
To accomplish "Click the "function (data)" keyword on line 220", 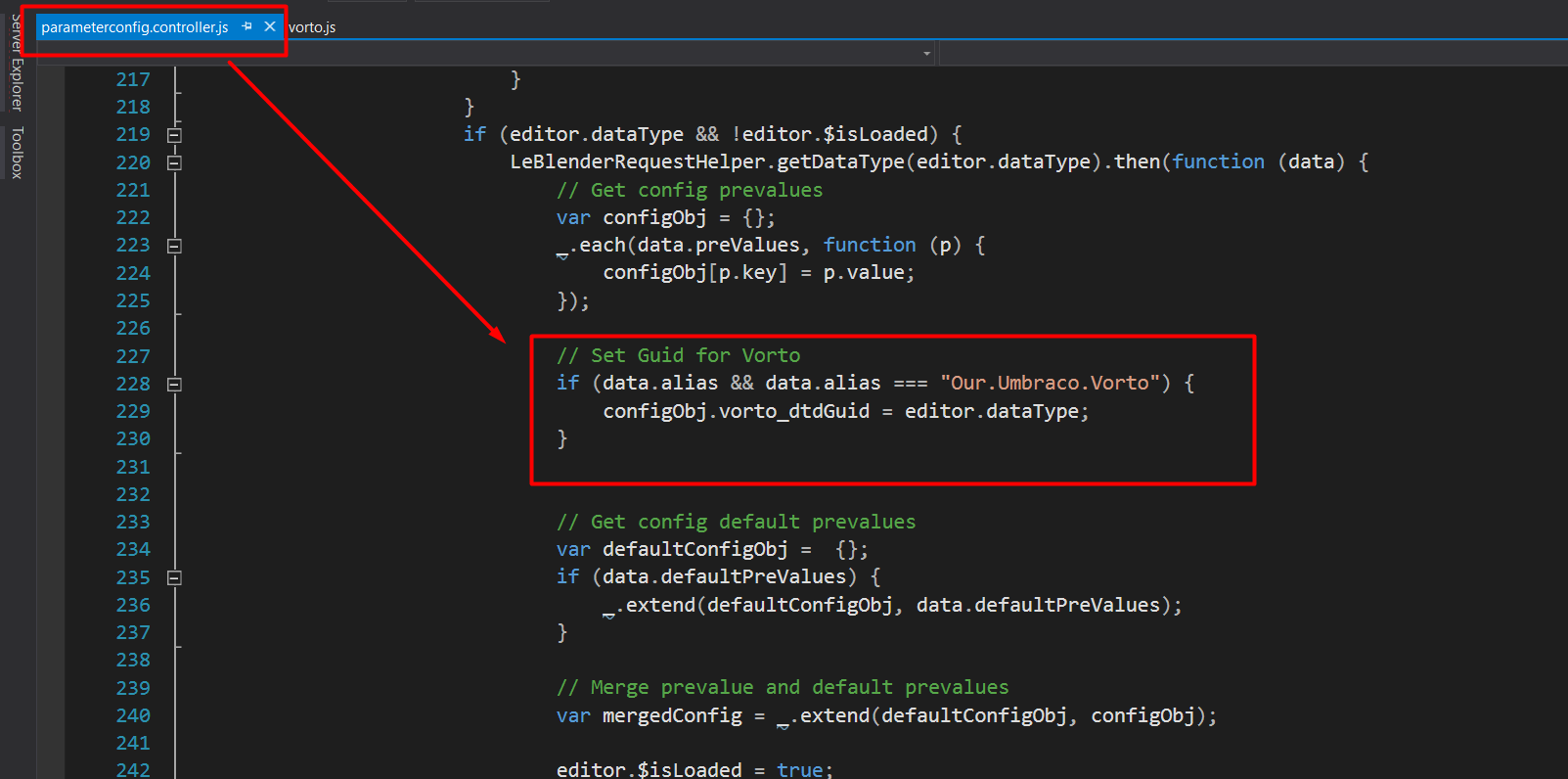I will (1259, 161).
